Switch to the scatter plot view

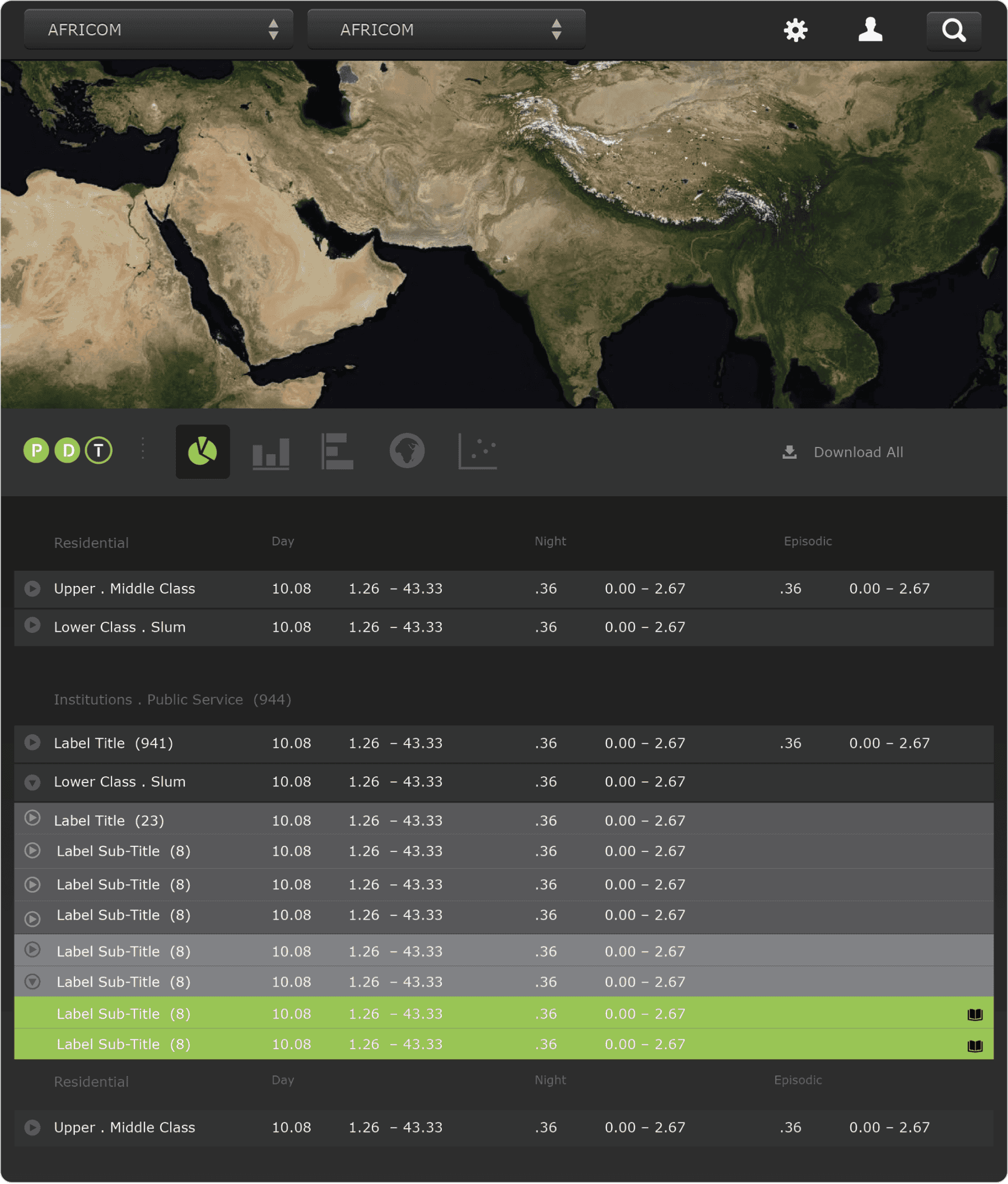point(477,451)
